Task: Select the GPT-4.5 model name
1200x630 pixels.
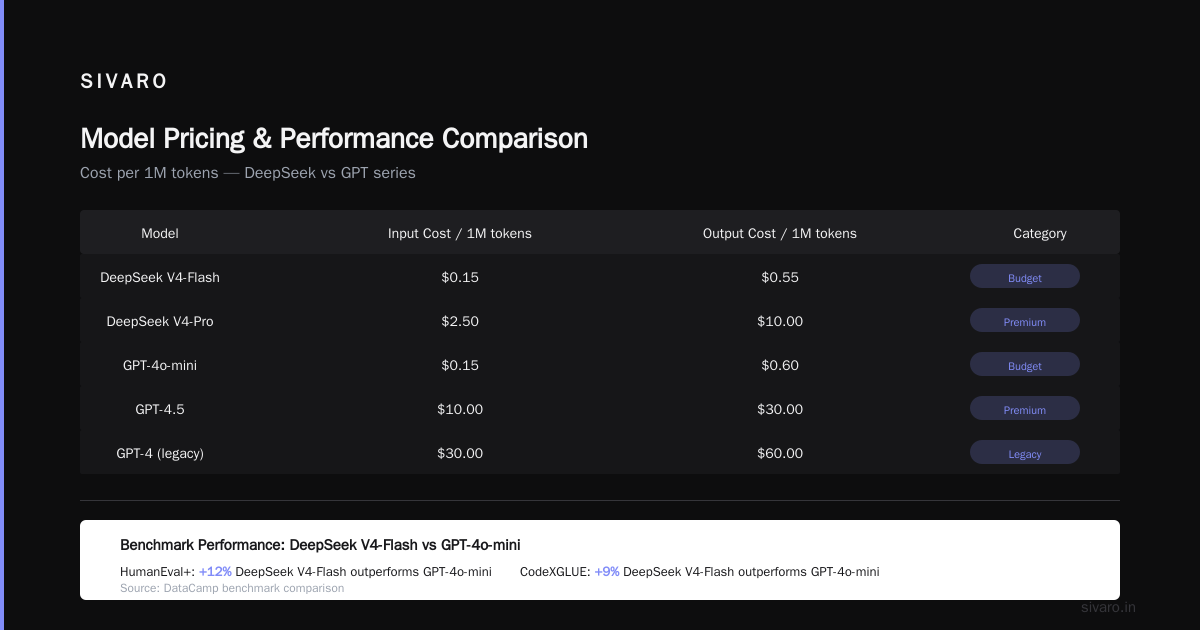Action: (x=160, y=409)
